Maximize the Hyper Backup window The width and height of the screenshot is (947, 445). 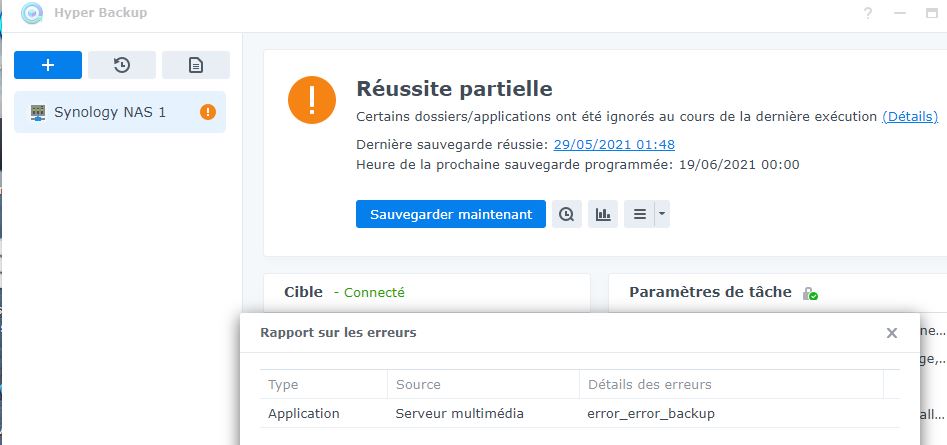(x=932, y=13)
